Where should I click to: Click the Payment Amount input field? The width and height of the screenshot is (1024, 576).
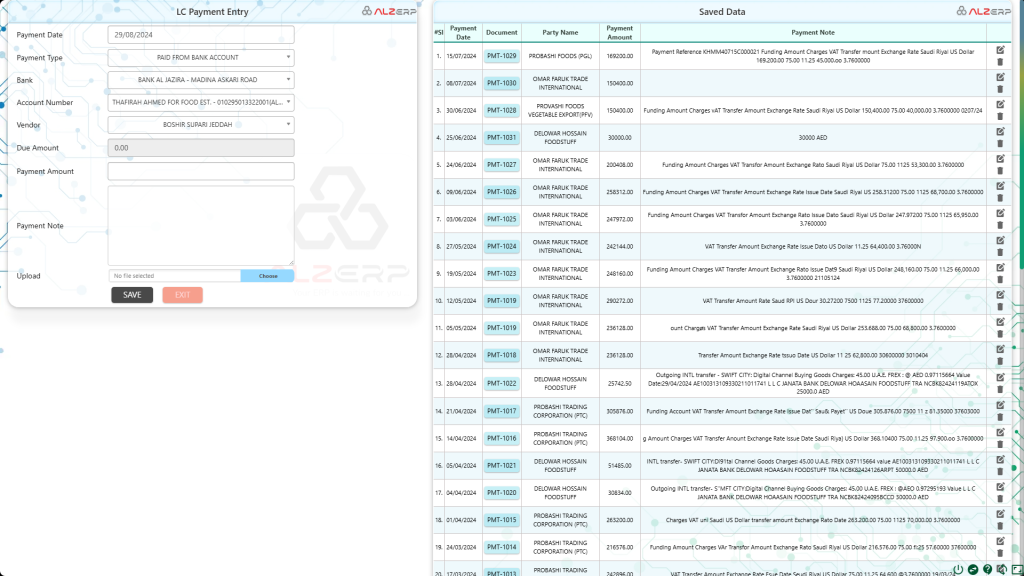[201, 171]
